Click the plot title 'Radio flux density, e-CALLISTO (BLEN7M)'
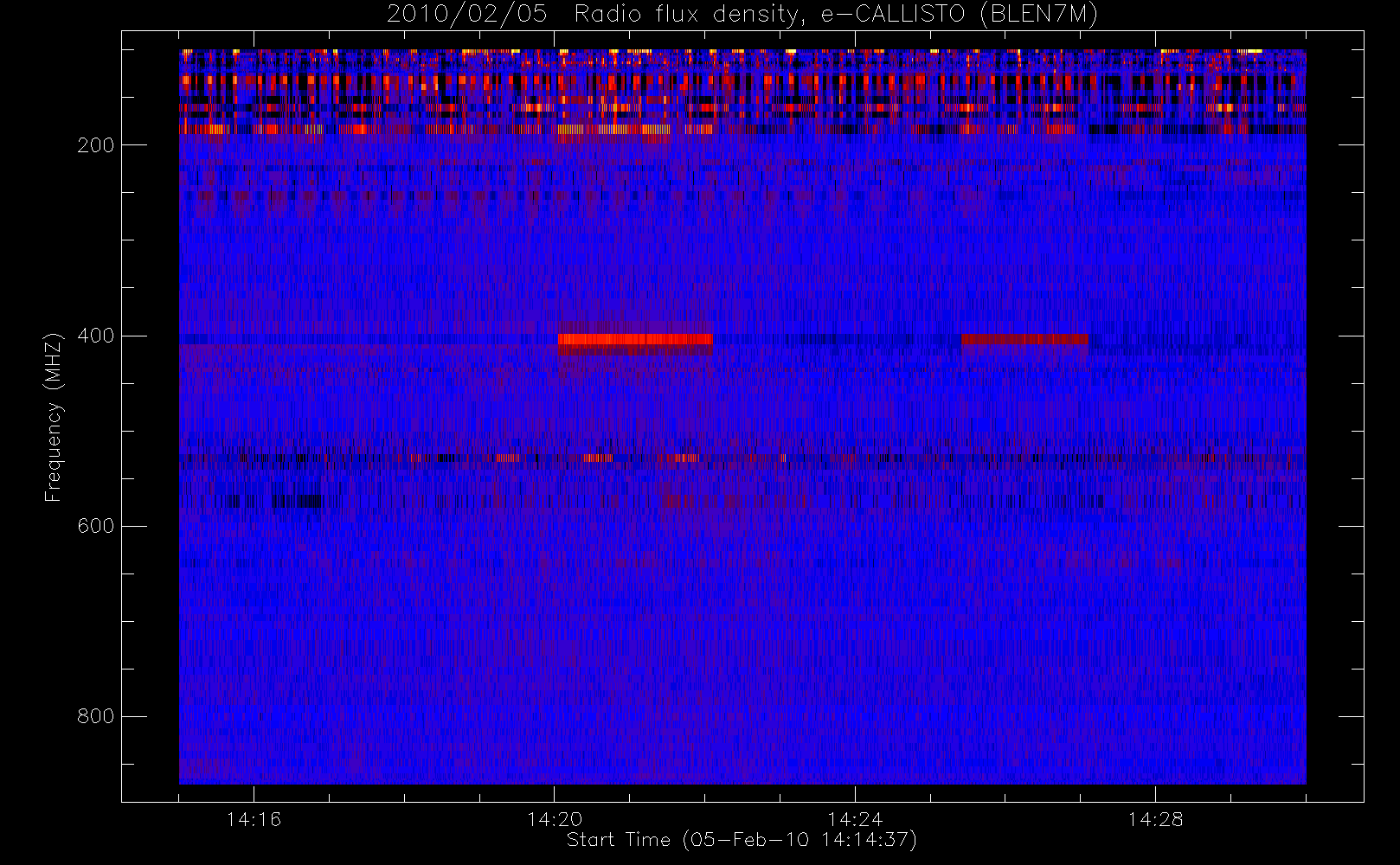 click(836, 15)
